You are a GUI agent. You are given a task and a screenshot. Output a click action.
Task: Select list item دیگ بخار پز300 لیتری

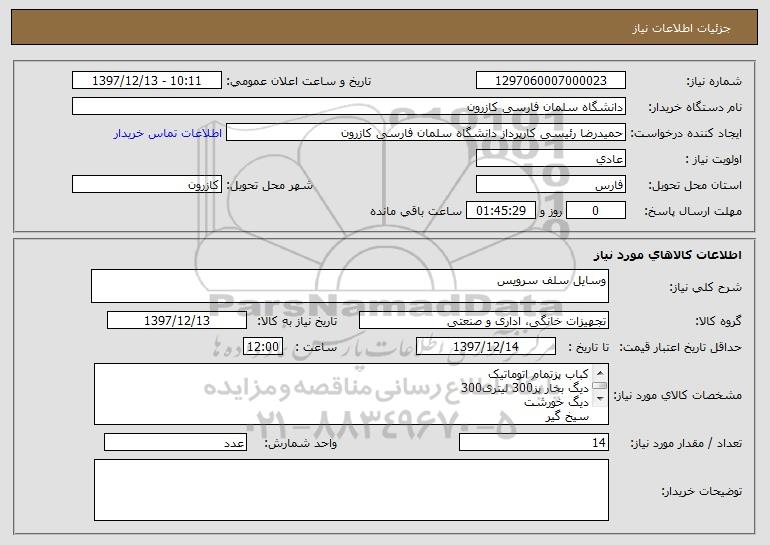[x=525, y=388]
